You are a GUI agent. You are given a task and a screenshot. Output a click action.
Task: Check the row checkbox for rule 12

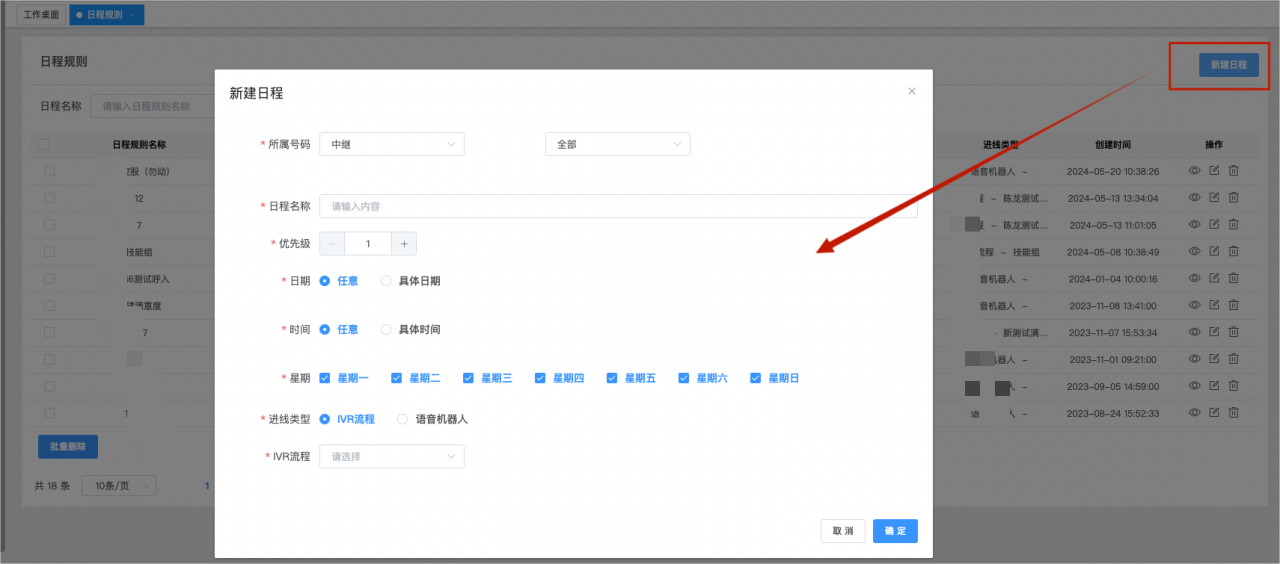pos(49,198)
